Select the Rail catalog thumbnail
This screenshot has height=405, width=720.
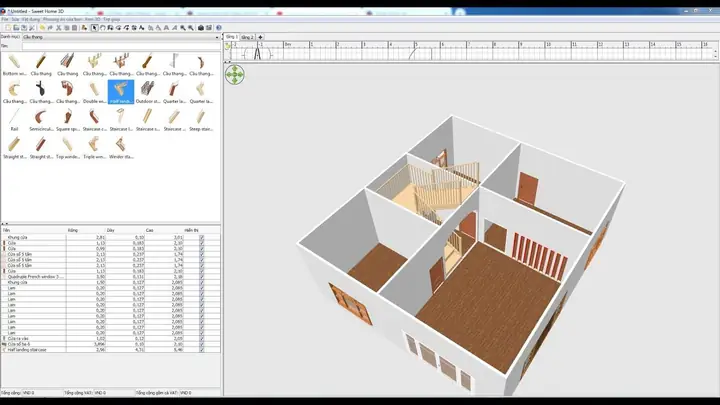14,120
